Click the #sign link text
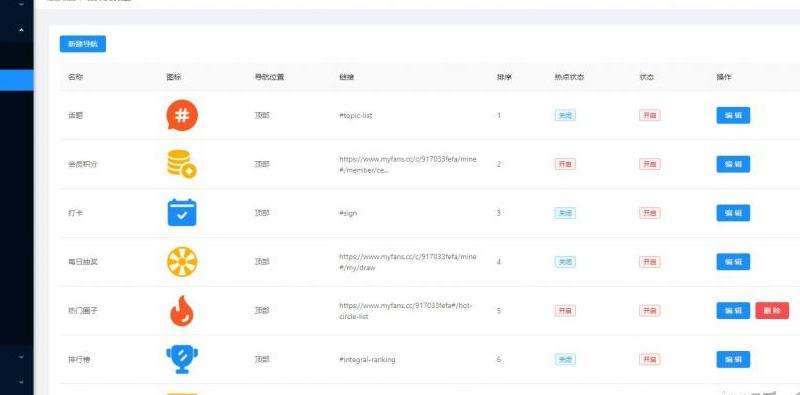Viewport: 800px width, 395px height. pyautogui.click(x=348, y=213)
